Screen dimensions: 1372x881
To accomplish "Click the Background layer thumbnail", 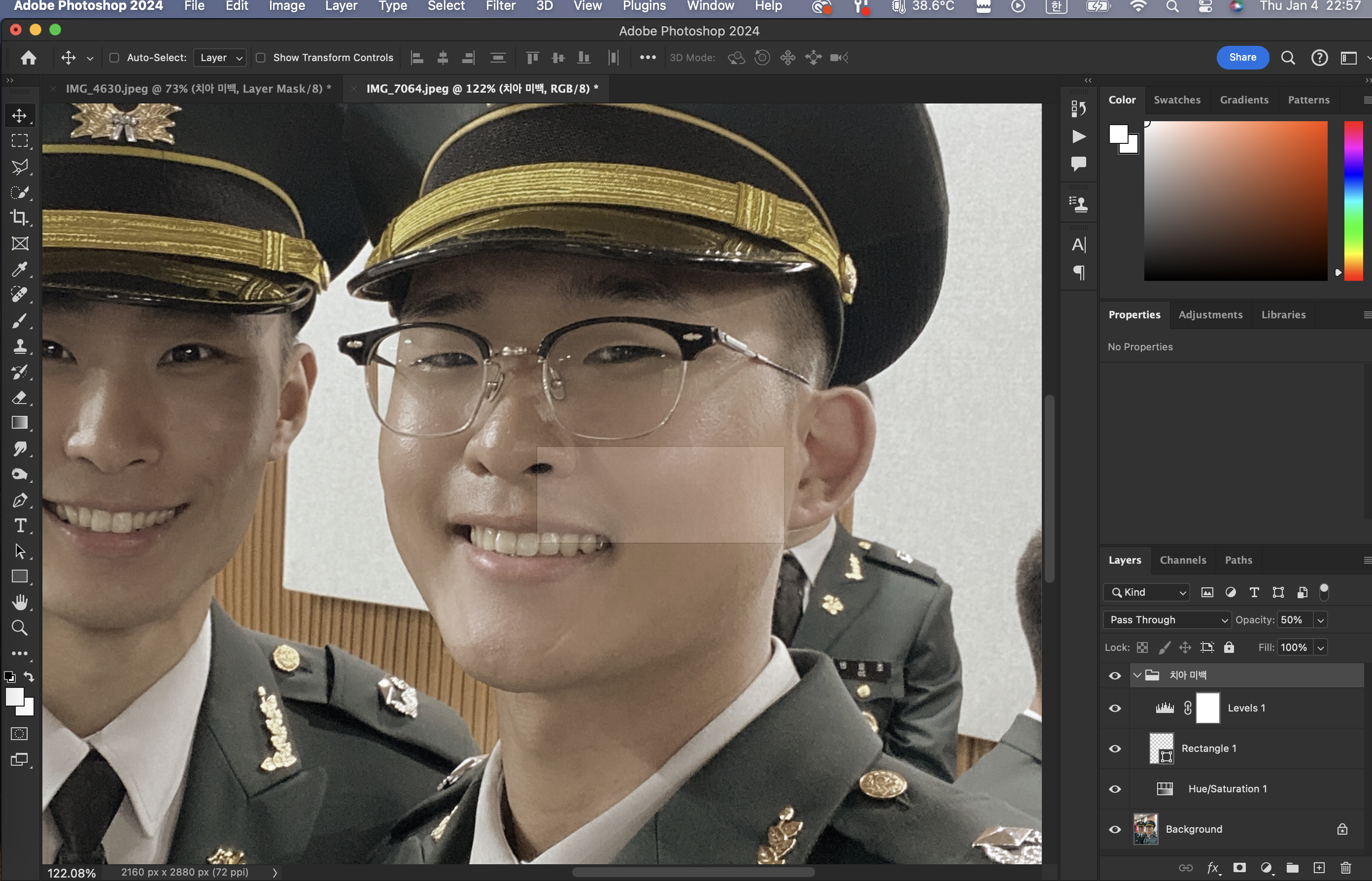I will (x=1145, y=829).
